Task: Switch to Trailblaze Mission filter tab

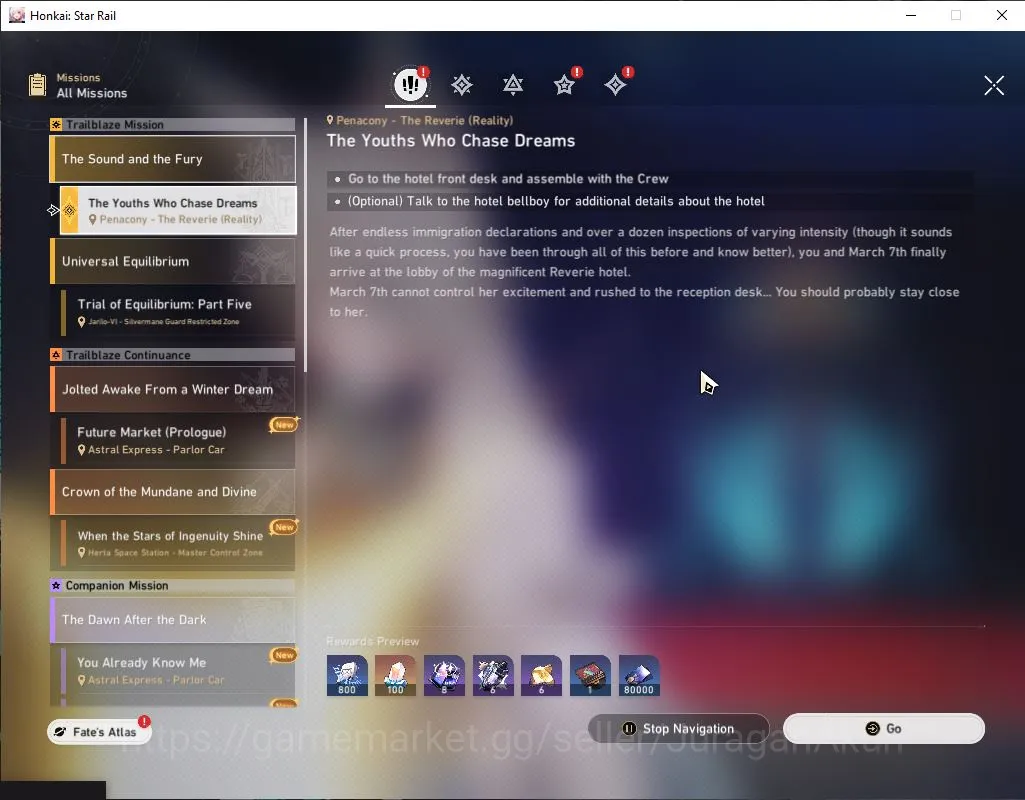Action: click(x=462, y=85)
